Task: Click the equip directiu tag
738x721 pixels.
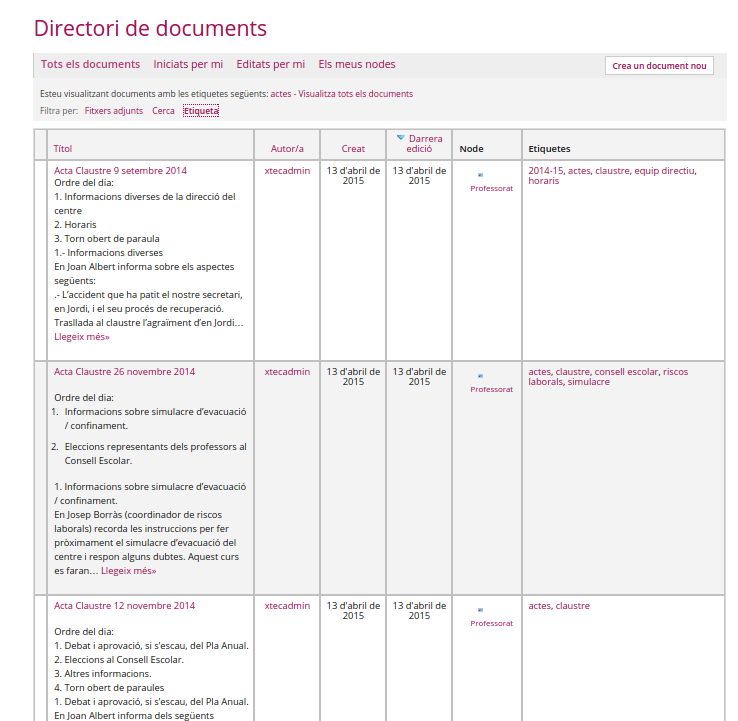Action: coord(664,171)
